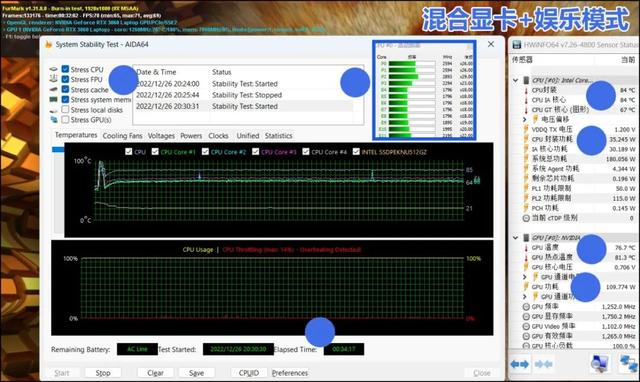Click the greyed double-arrow icon in HWiNFO toolbar

click(543, 364)
